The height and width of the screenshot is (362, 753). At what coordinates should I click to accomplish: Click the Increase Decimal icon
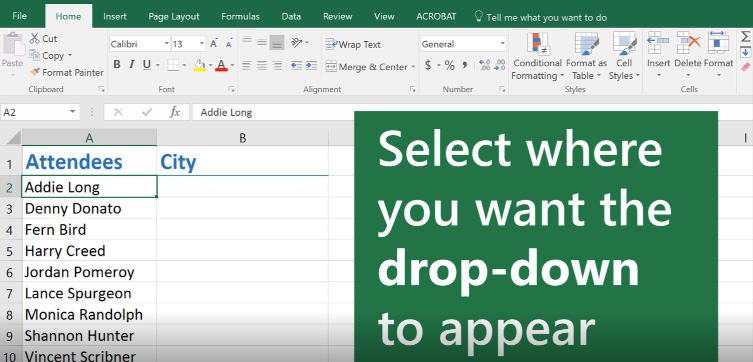[x=485, y=65]
